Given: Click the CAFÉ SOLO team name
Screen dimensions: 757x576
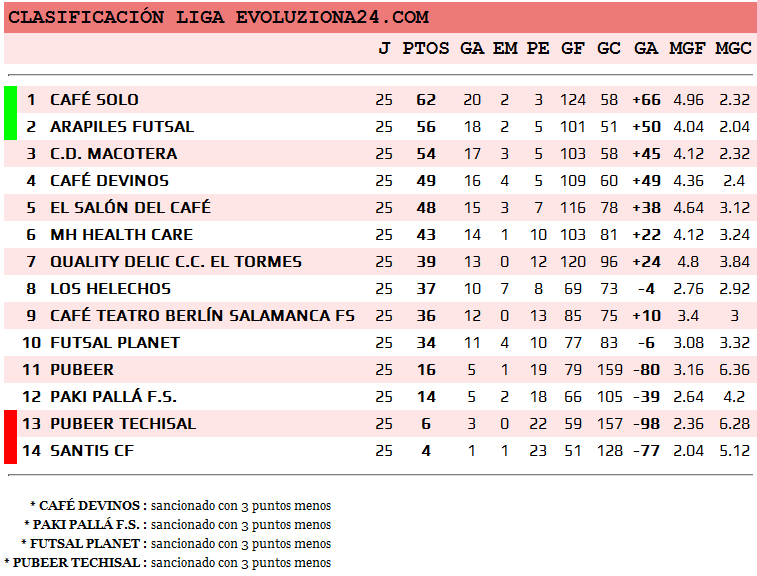Looking at the screenshot, I should (x=94, y=100).
